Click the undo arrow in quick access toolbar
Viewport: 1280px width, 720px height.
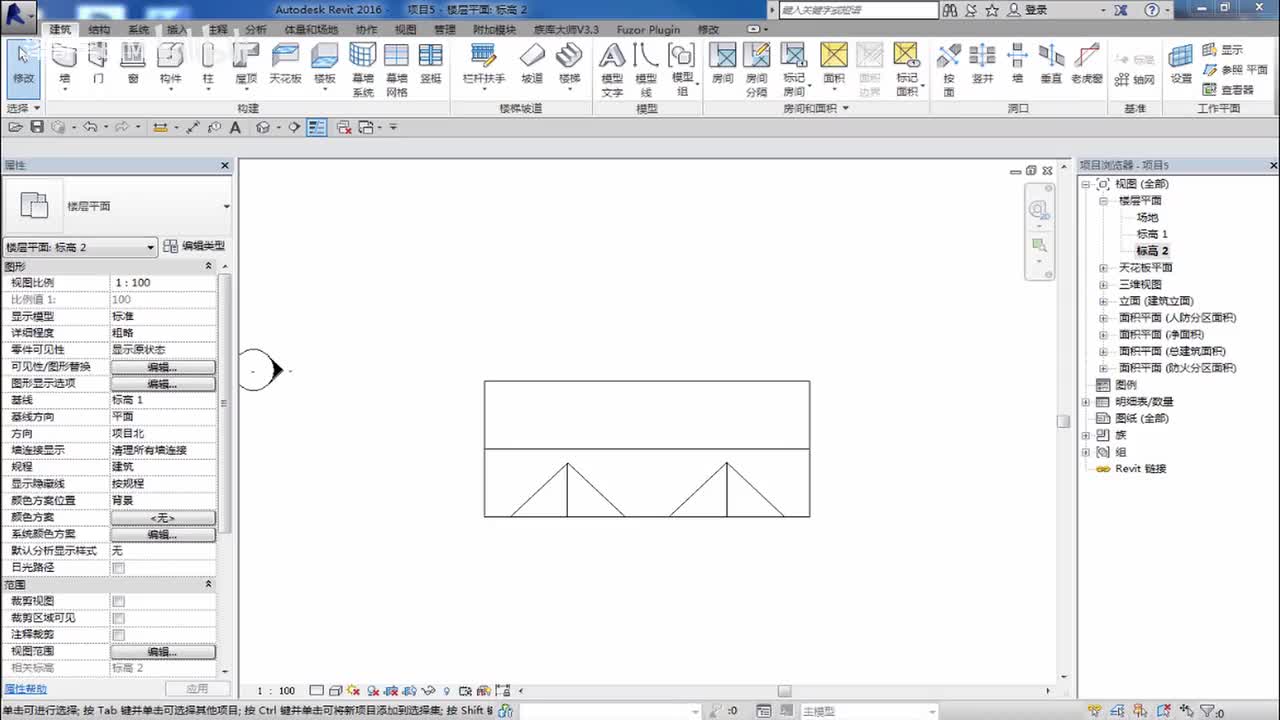pyautogui.click(x=90, y=127)
